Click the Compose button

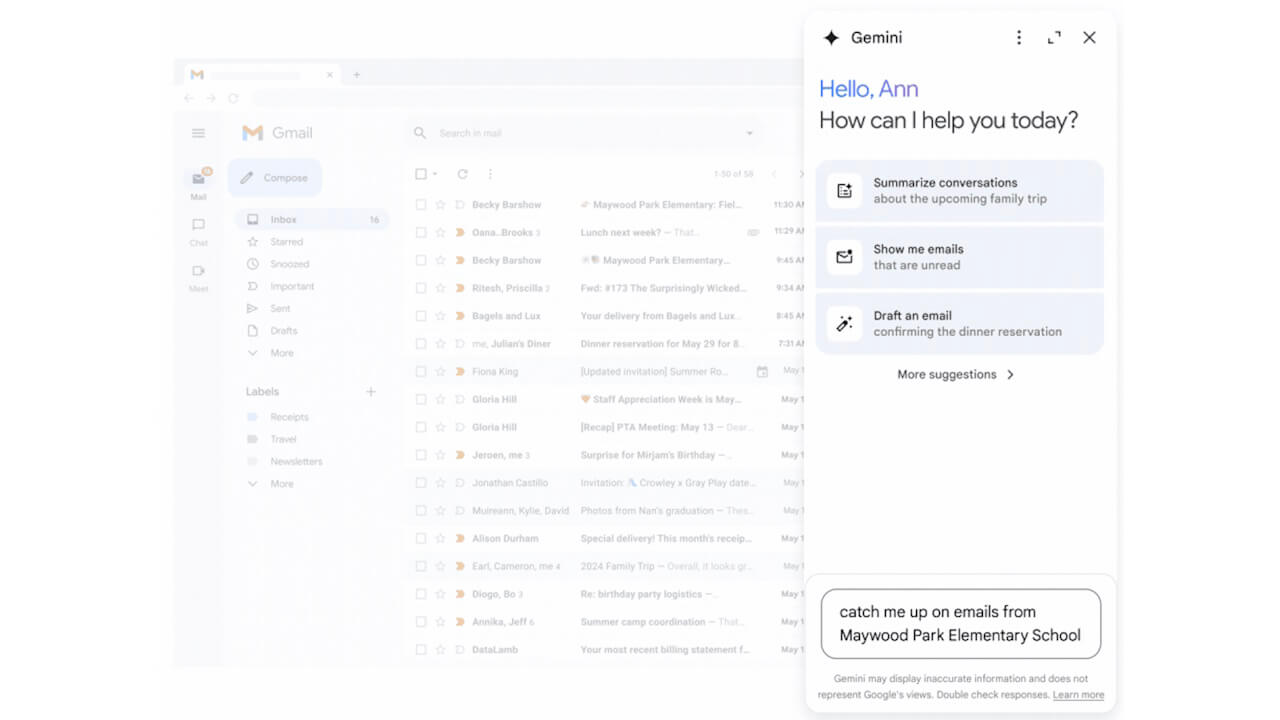pyautogui.click(x=274, y=177)
